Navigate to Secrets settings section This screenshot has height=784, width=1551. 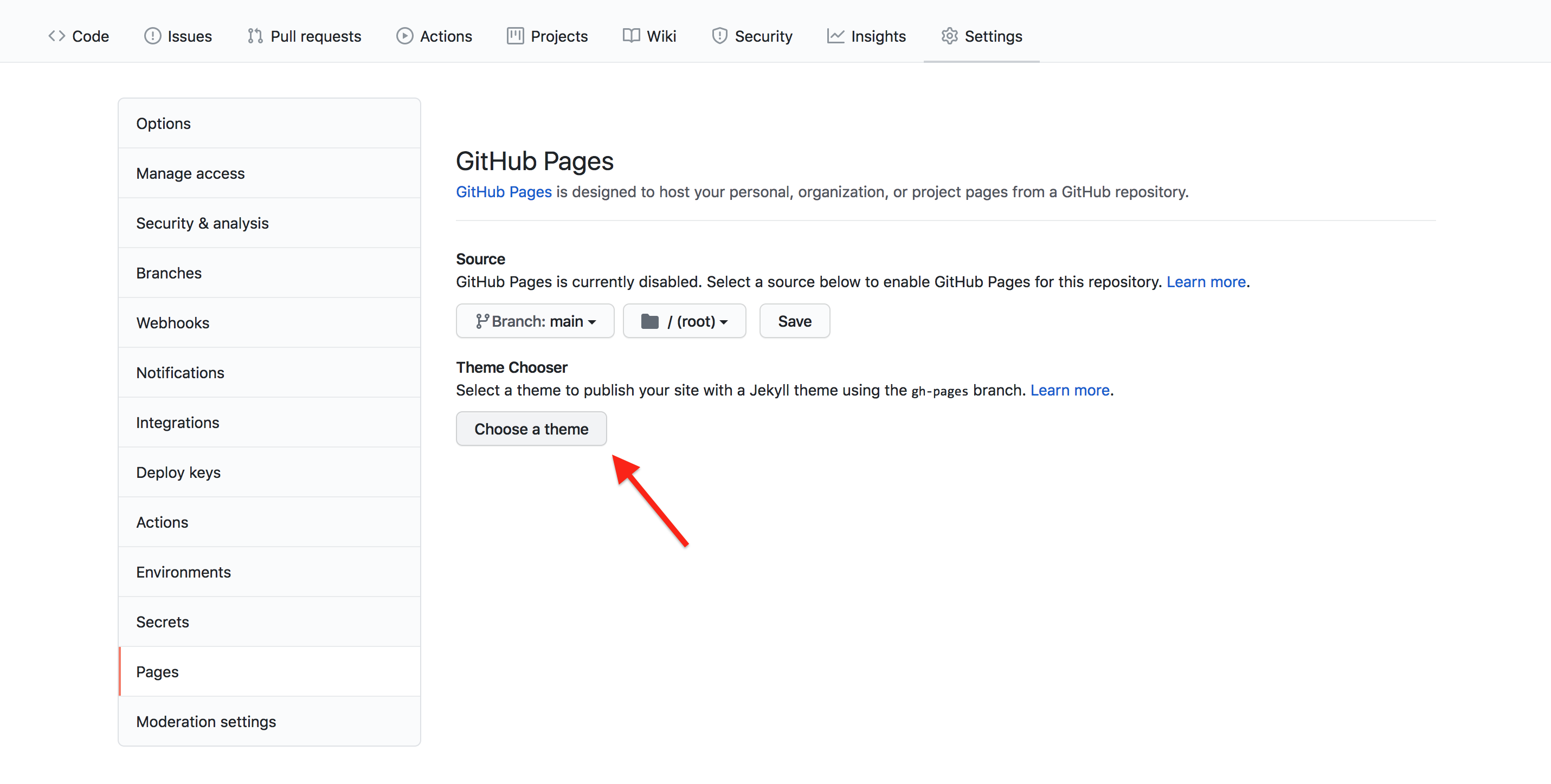tap(163, 621)
